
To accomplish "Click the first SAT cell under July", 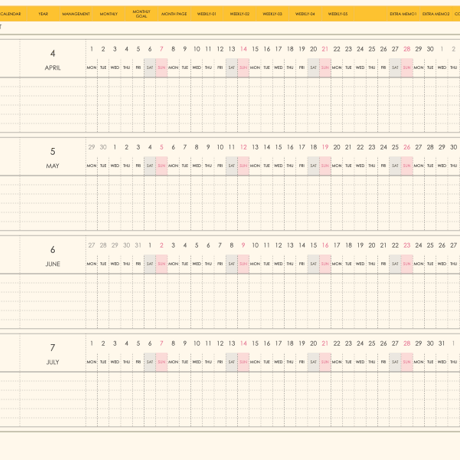I will 150,362.
